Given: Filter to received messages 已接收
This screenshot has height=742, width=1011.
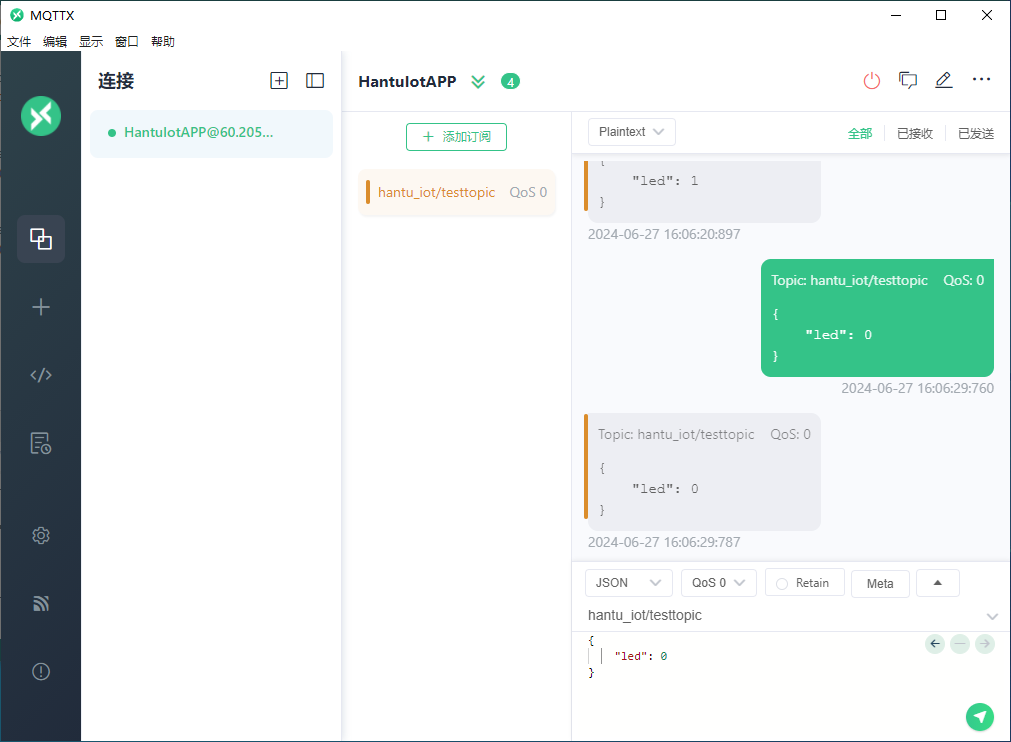Looking at the screenshot, I should click(915, 133).
